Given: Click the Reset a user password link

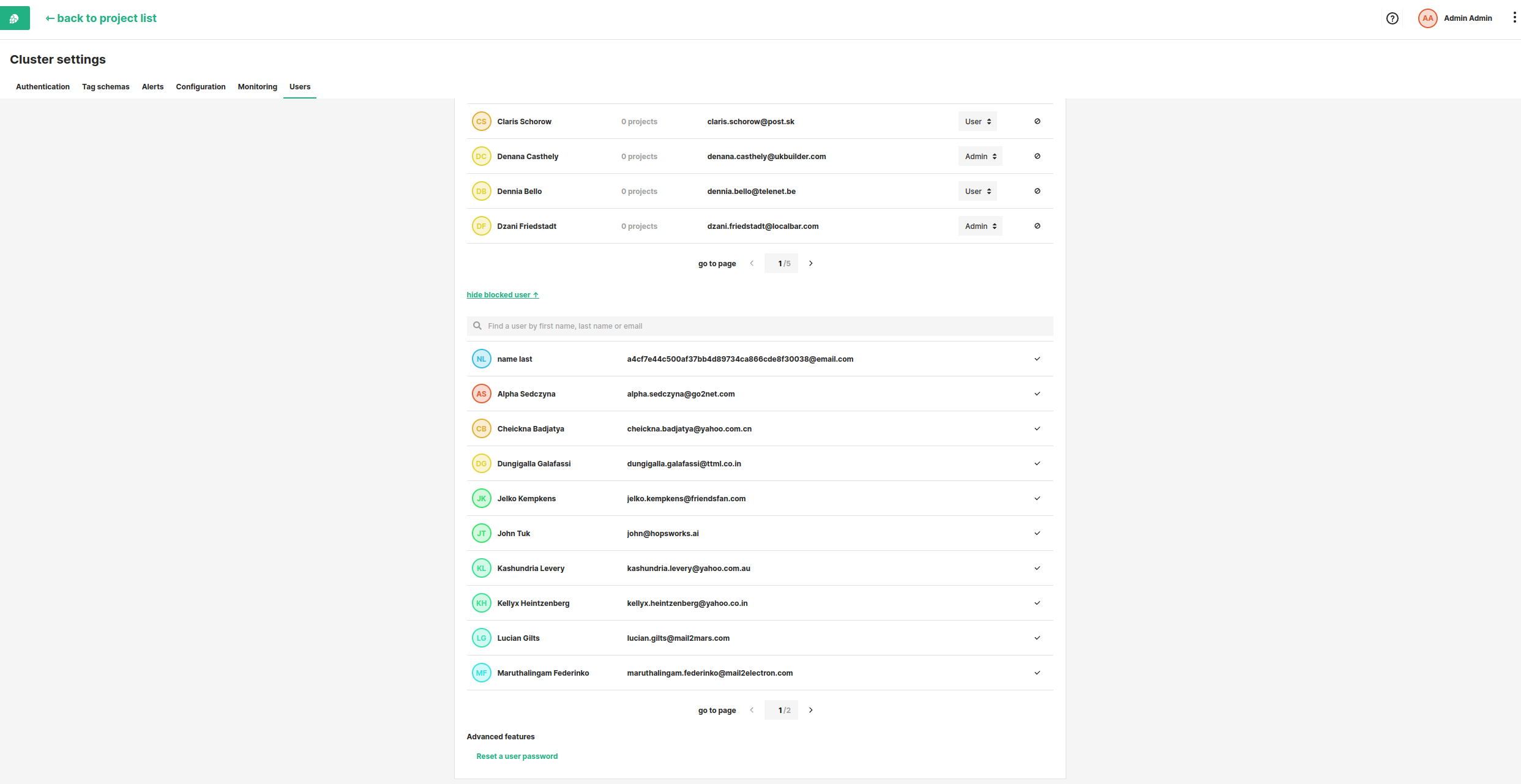Looking at the screenshot, I should (x=517, y=756).
